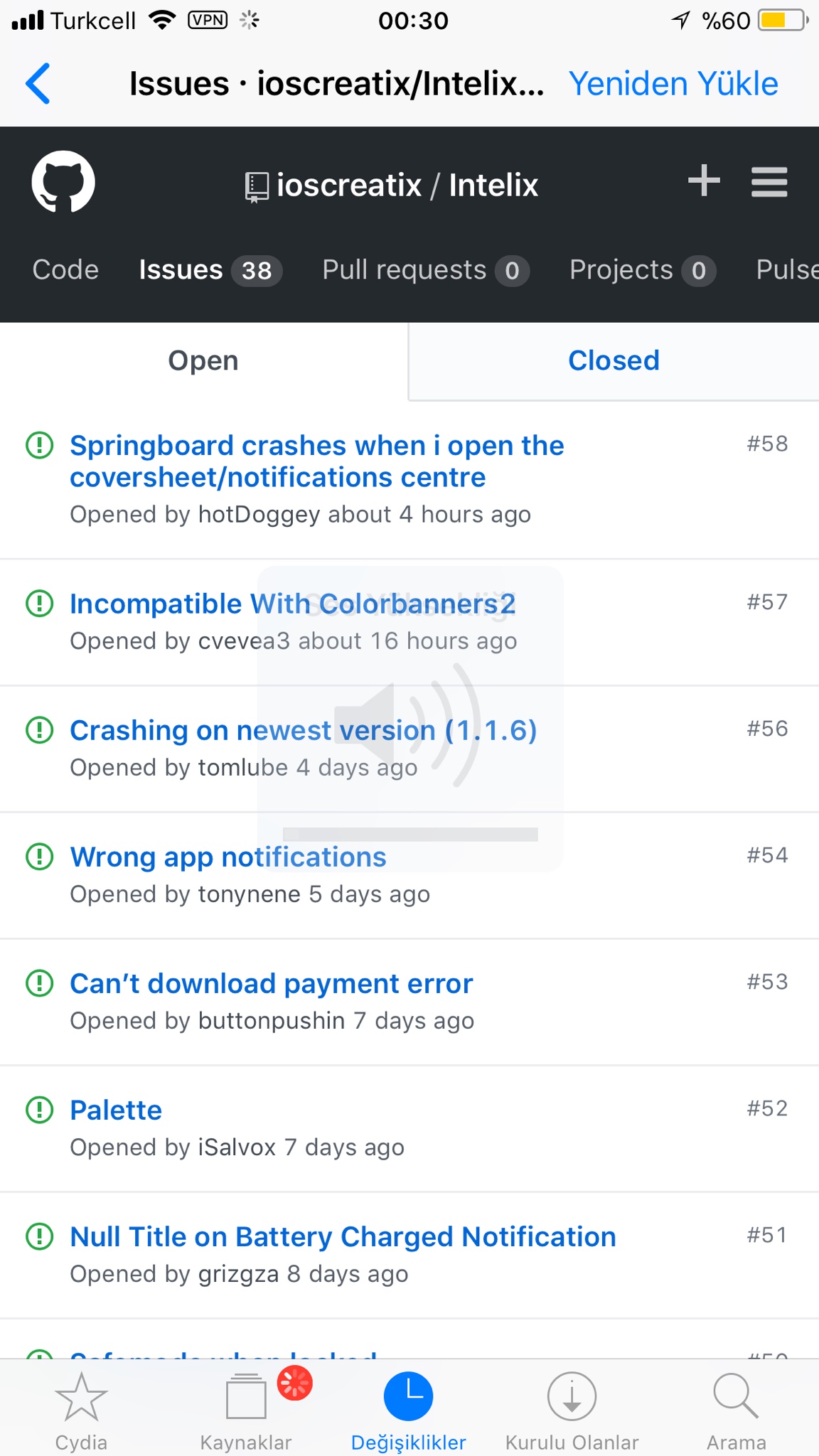819x1456 pixels.
Task: Tap the Değişiklikler clock icon
Action: [409, 1396]
